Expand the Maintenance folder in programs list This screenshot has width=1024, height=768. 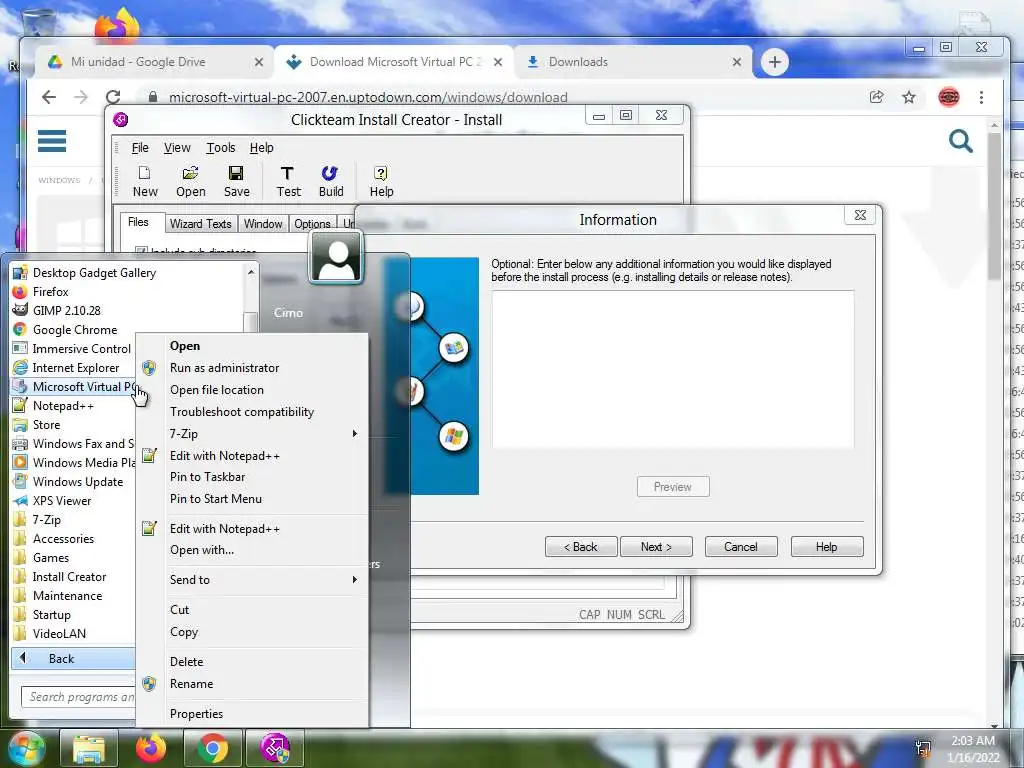[67, 596]
